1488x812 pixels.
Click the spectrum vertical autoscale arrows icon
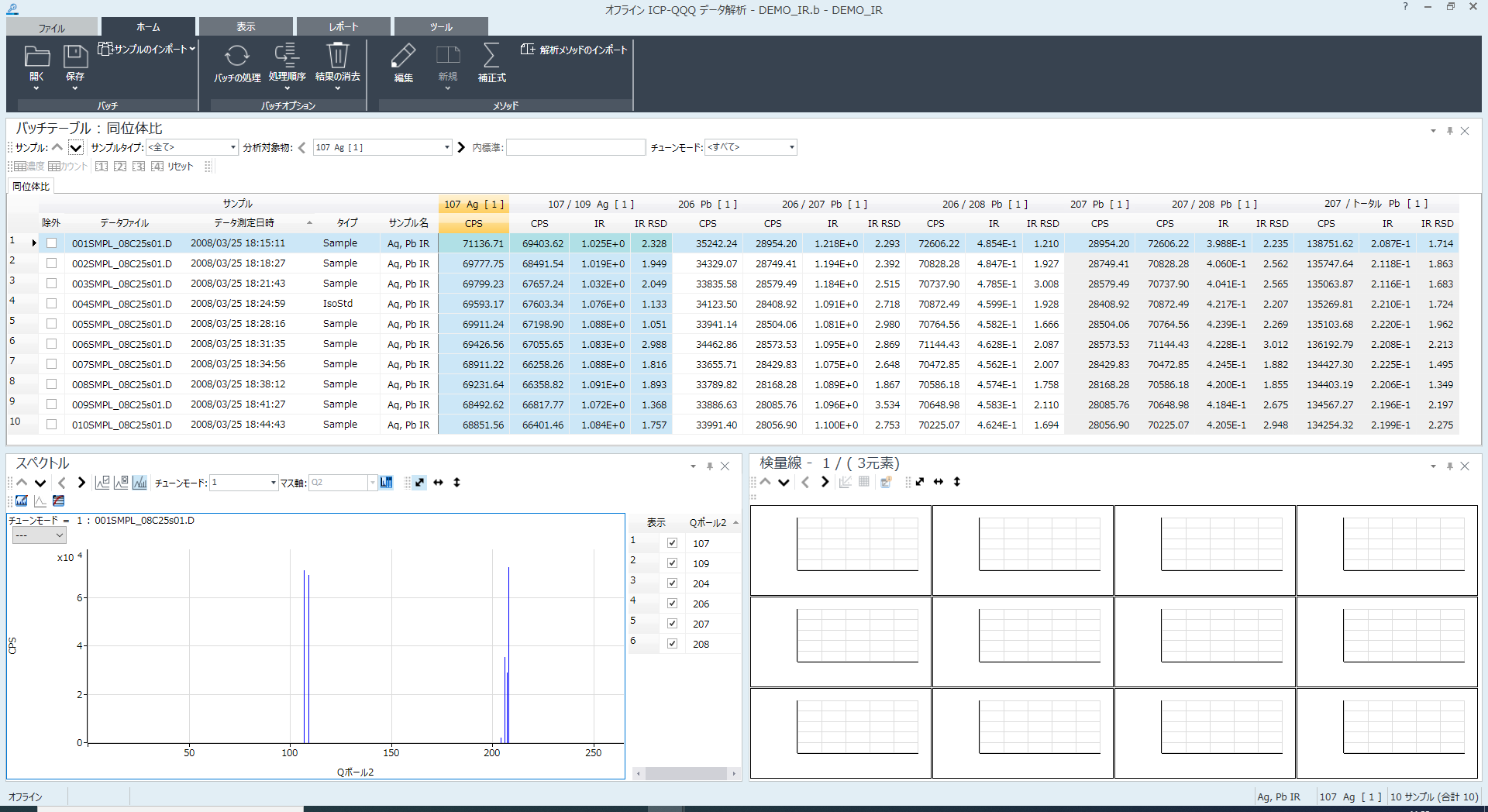(x=456, y=483)
